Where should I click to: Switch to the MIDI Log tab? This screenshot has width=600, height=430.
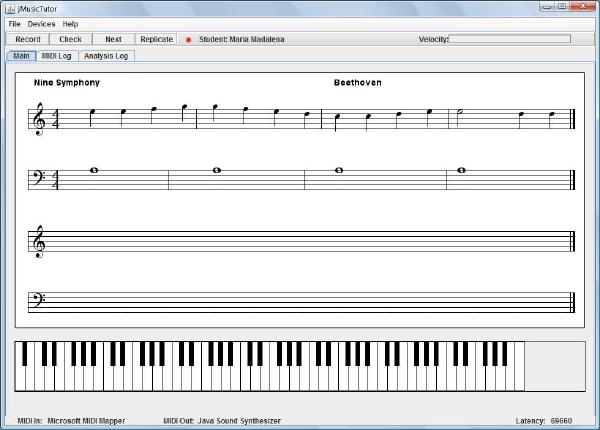[57, 56]
